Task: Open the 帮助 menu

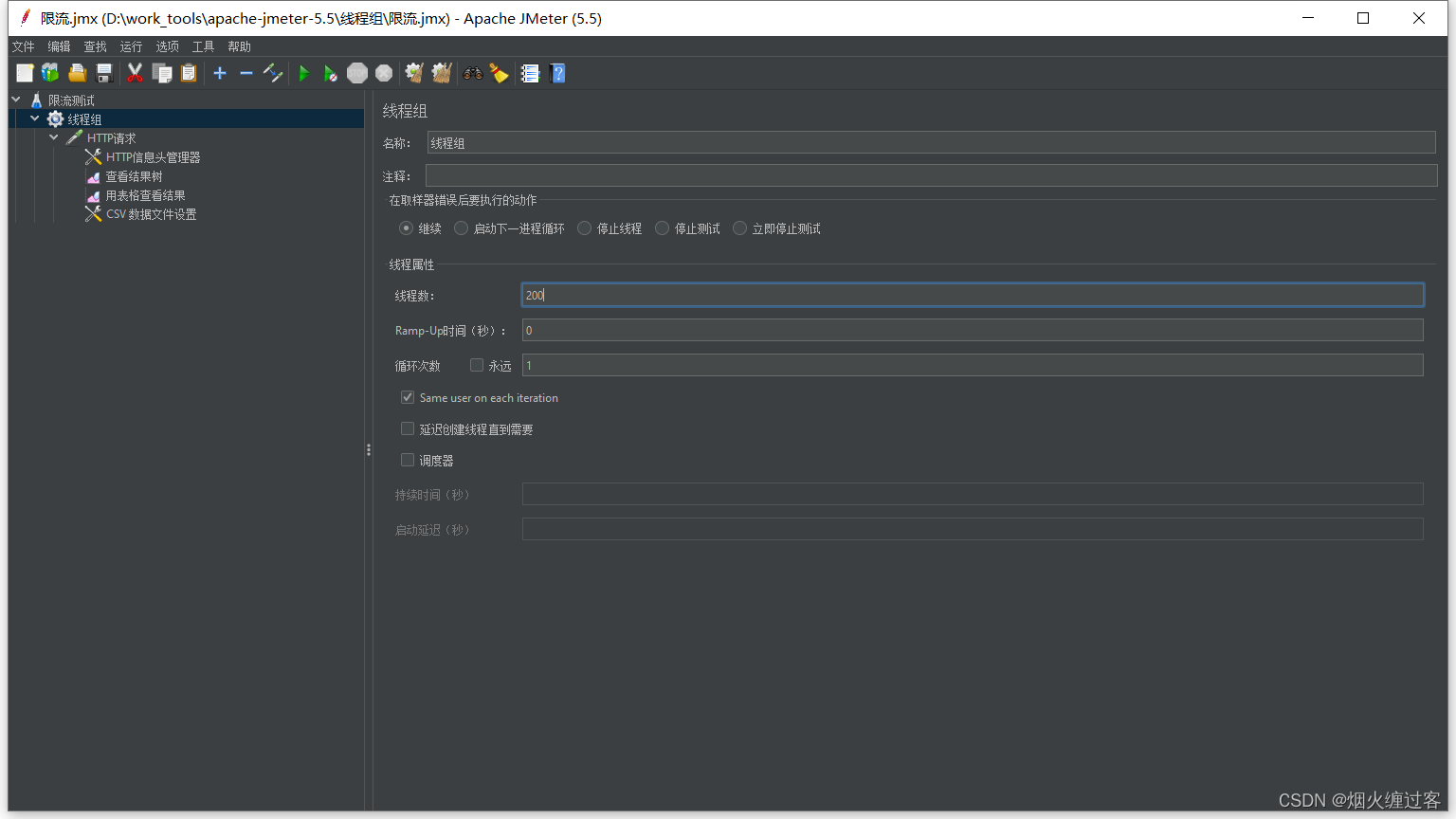Action: click(239, 46)
